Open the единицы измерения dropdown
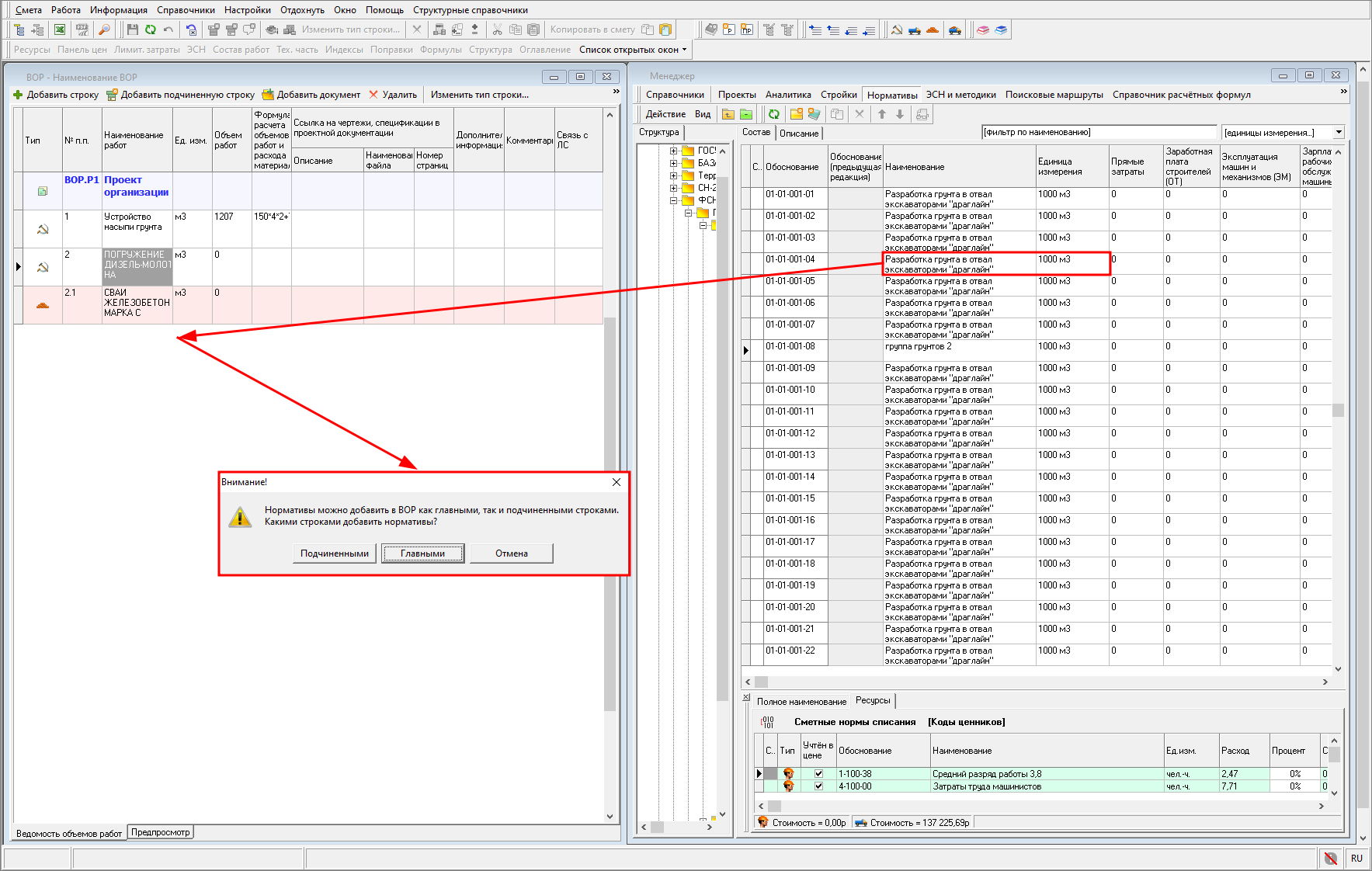 point(1339,133)
